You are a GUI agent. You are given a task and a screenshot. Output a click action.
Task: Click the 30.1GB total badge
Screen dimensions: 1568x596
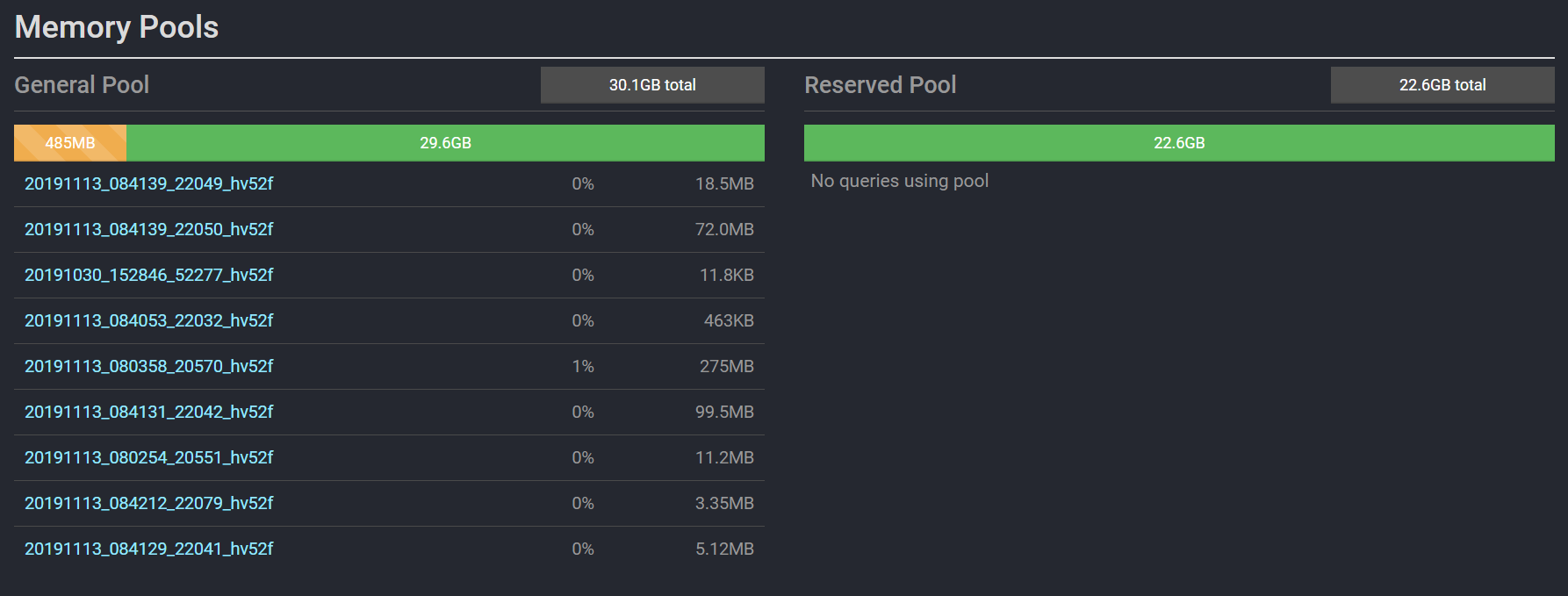pyautogui.click(x=652, y=85)
